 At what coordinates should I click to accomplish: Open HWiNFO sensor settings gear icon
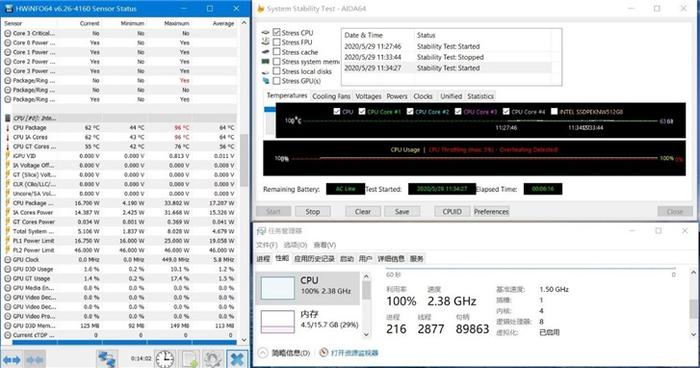213,359
